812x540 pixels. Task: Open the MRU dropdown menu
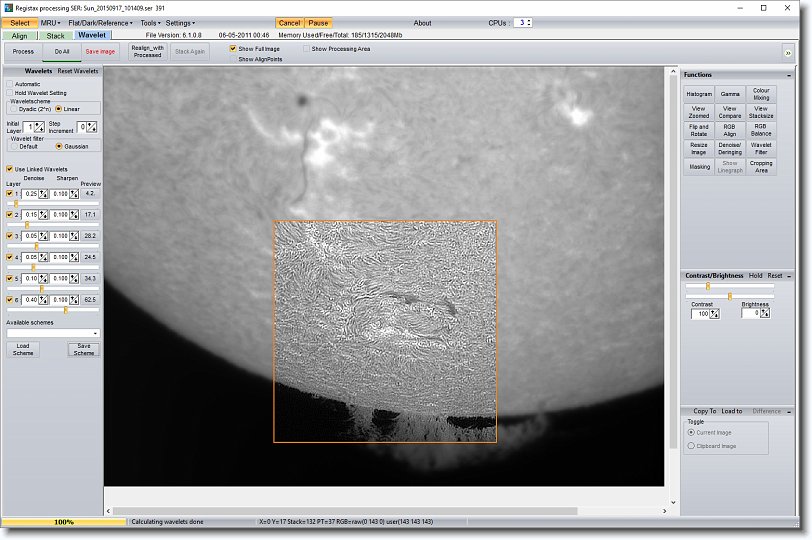(50, 23)
